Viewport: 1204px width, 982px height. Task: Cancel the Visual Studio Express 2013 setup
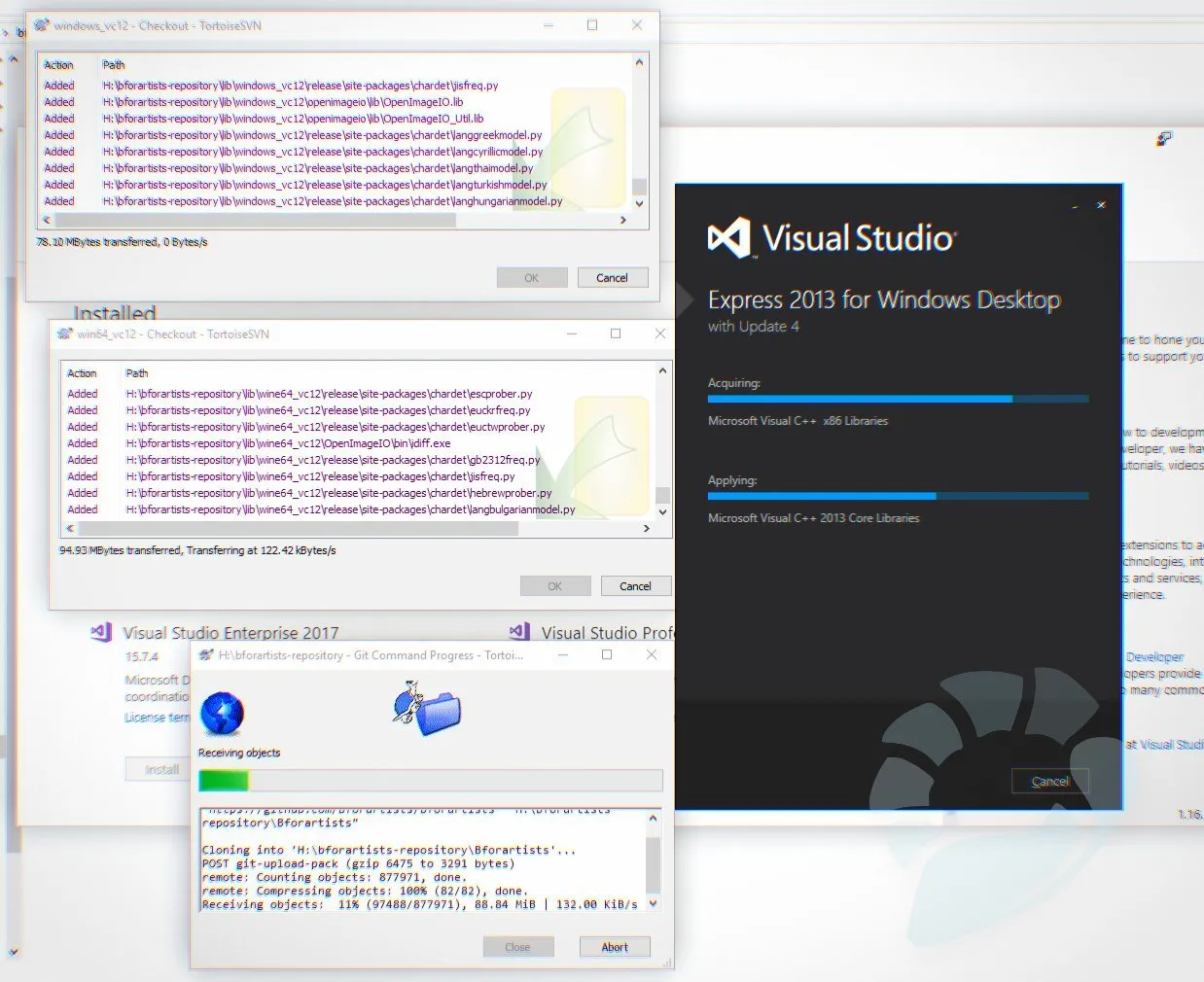[x=1050, y=782]
